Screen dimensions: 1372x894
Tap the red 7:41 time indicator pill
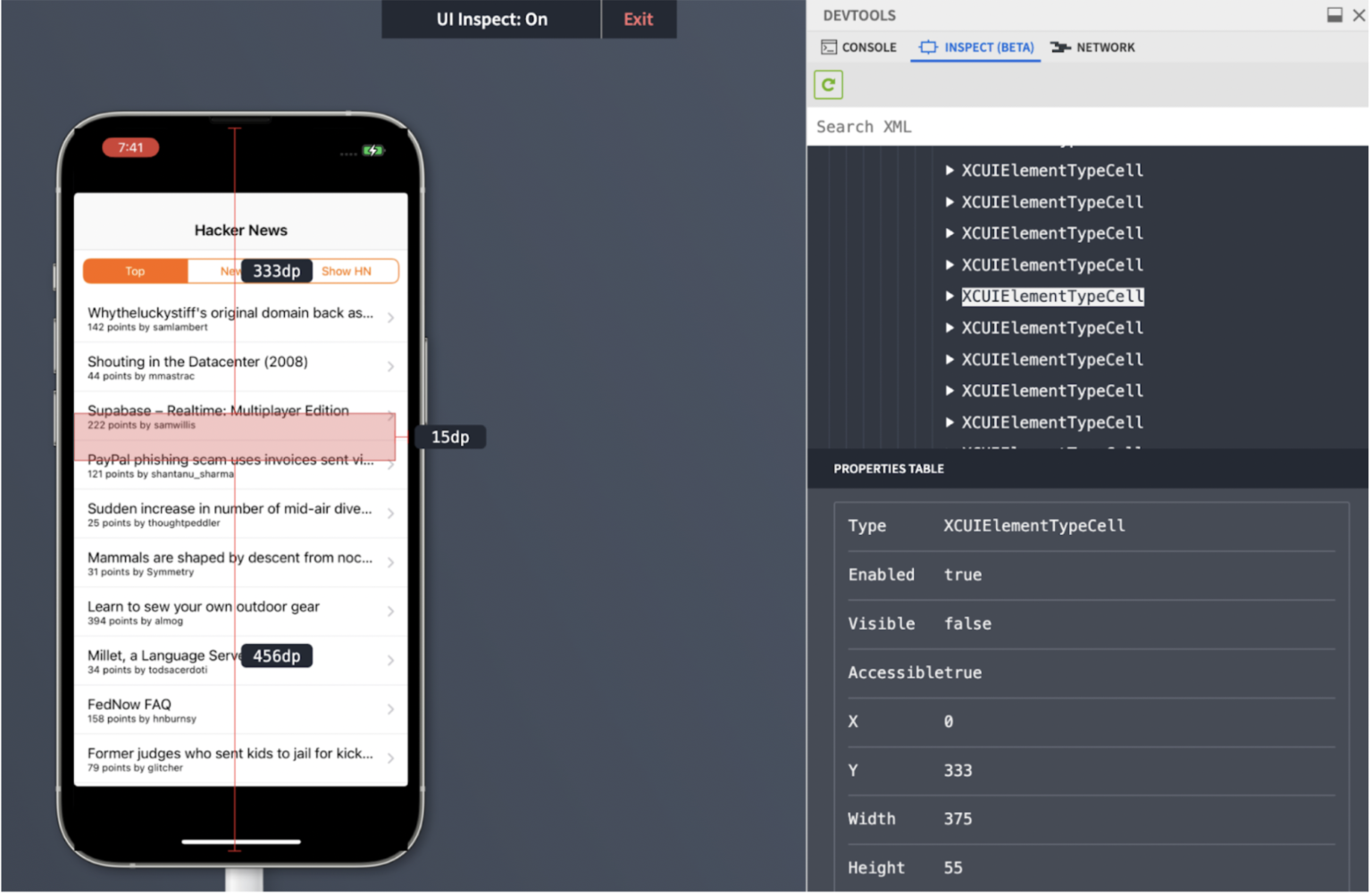click(x=130, y=148)
